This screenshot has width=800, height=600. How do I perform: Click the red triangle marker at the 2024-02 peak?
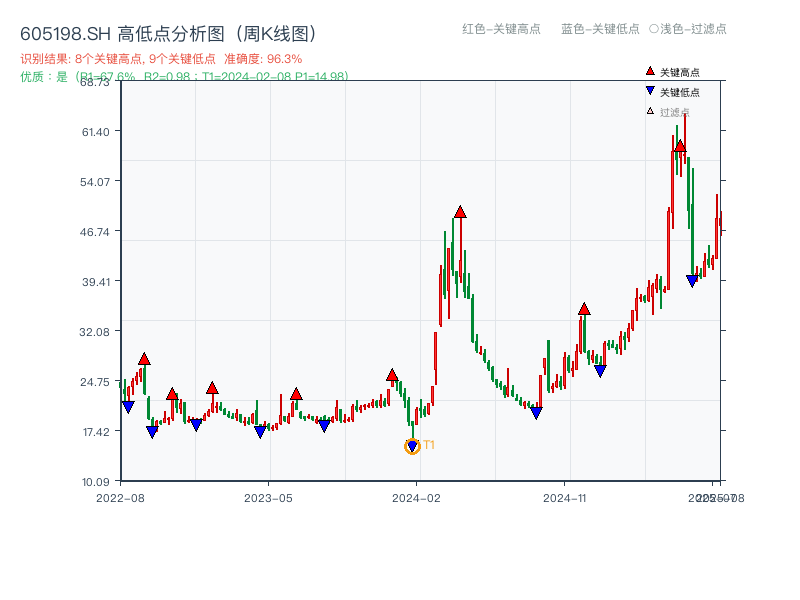460,212
